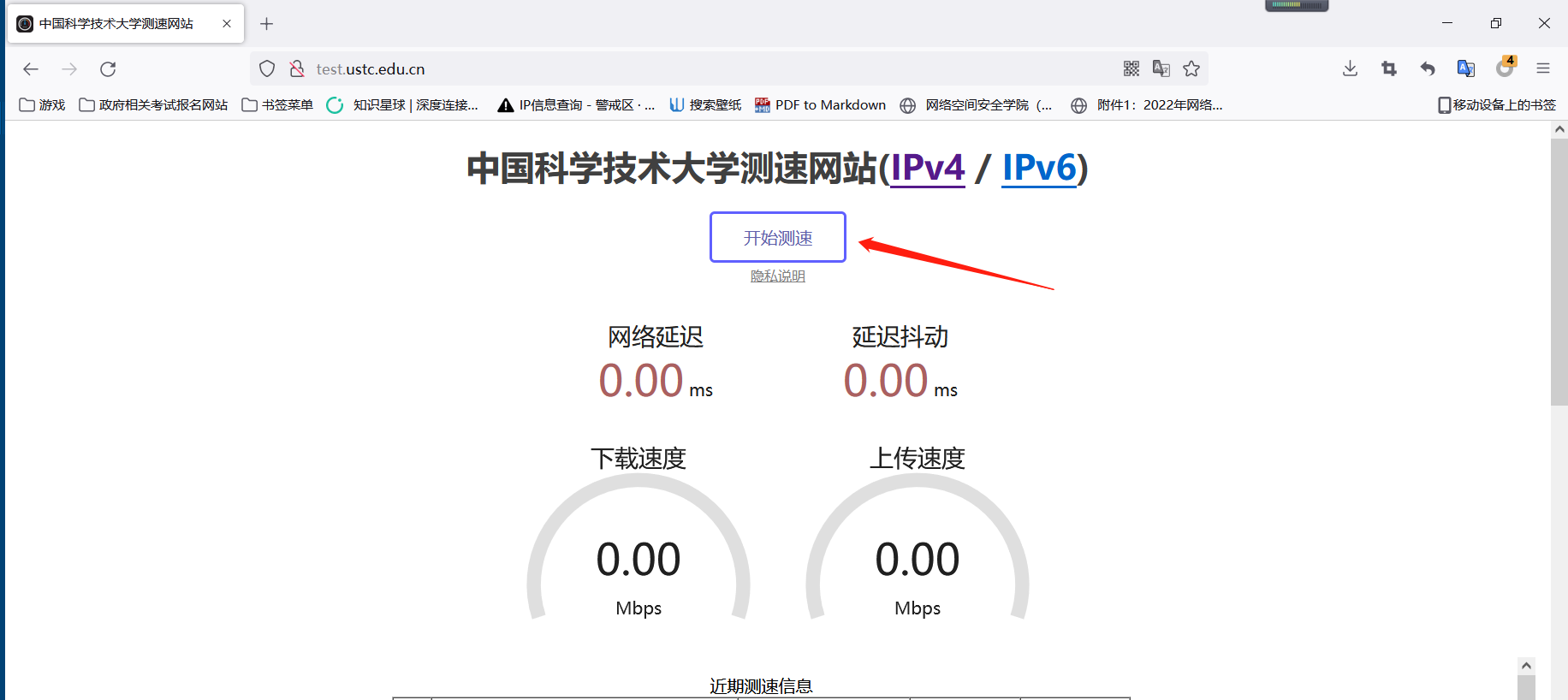This screenshot has width=1568, height=700.
Task: Click the browser Back arrow
Action: [x=31, y=69]
